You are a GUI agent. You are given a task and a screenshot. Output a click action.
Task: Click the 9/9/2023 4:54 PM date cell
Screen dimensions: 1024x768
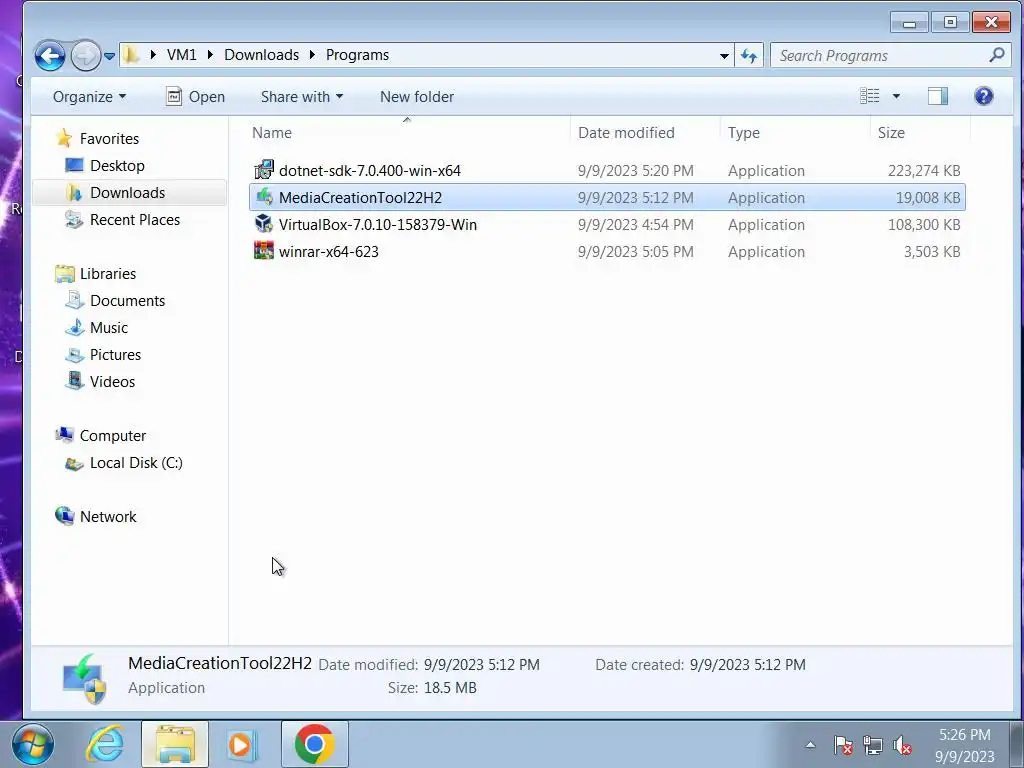coord(635,225)
